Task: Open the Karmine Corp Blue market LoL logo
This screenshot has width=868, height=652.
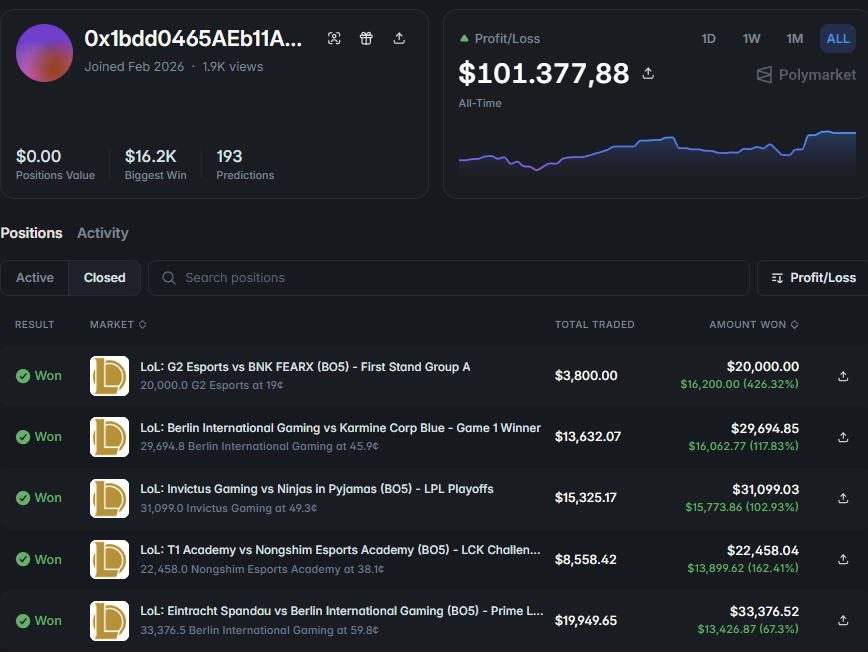Action: pyautogui.click(x=110, y=437)
